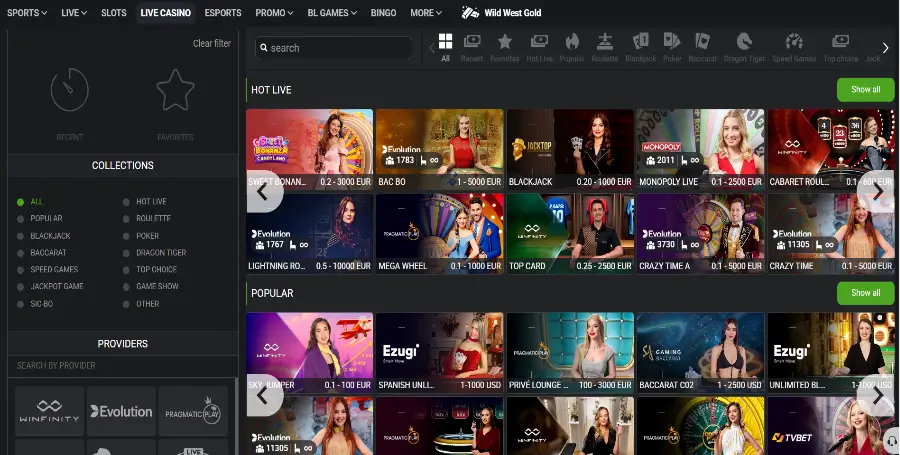This screenshot has width=900, height=455.
Task: Show previous Hot Live games arrow
Action: pos(263,192)
